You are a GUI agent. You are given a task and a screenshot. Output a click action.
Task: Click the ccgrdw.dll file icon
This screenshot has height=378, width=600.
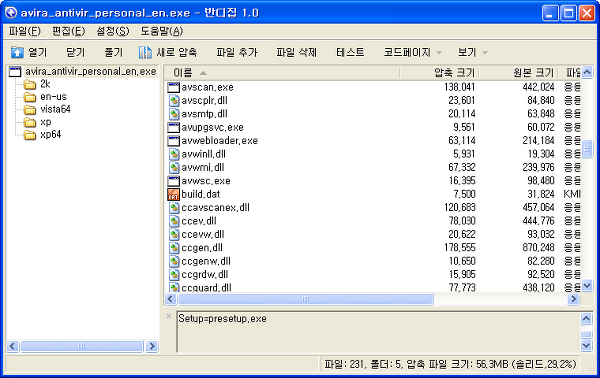[x=174, y=275]
